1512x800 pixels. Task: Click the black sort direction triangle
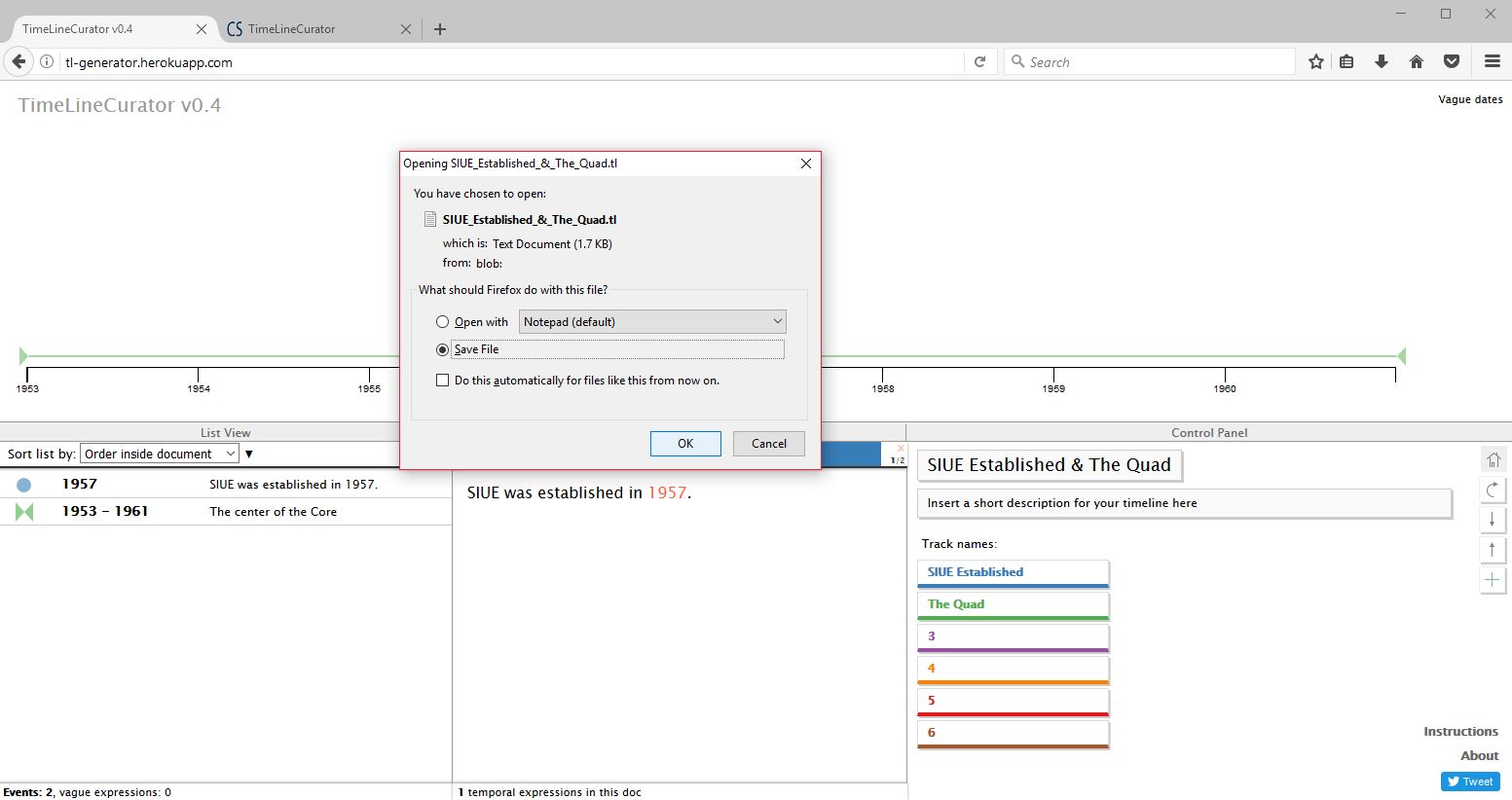click(249, 455)
